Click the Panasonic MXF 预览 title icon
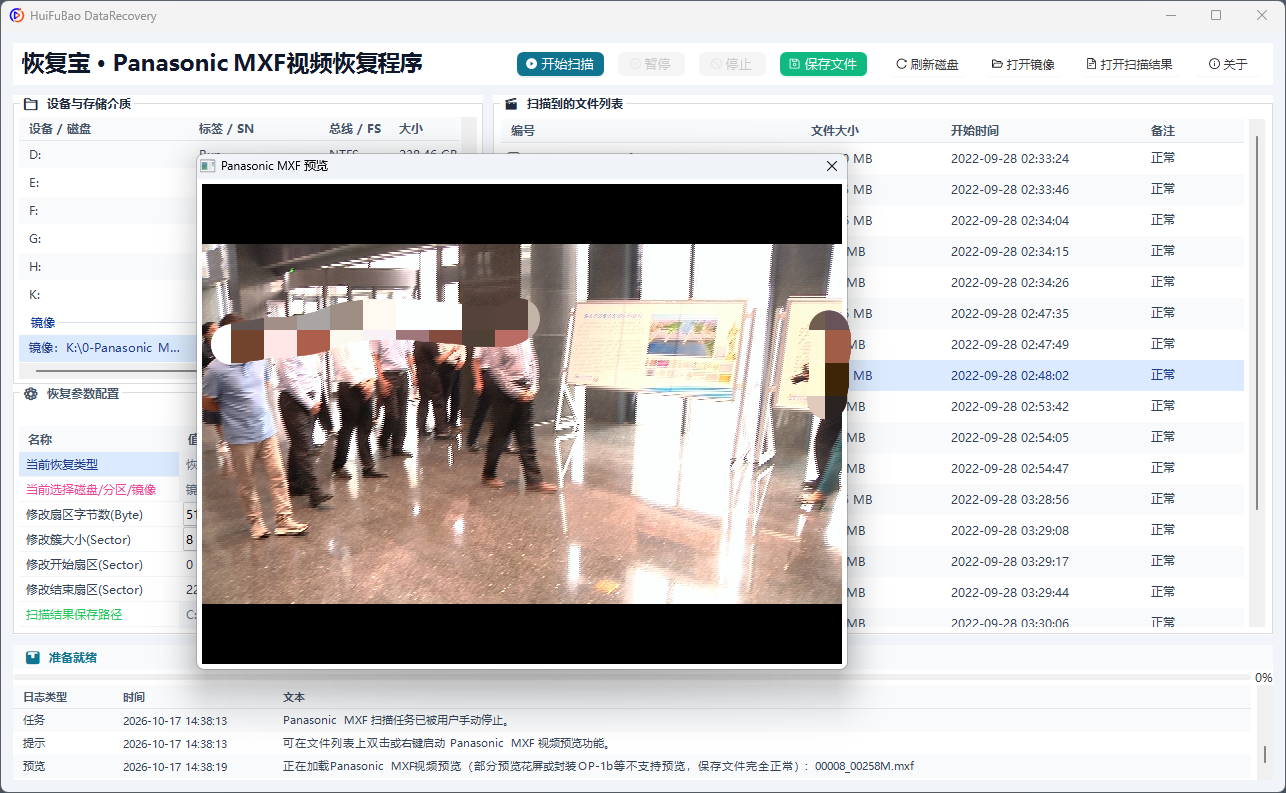The height and width of the screenshot is (793, 1286). (x=208, y=166)
